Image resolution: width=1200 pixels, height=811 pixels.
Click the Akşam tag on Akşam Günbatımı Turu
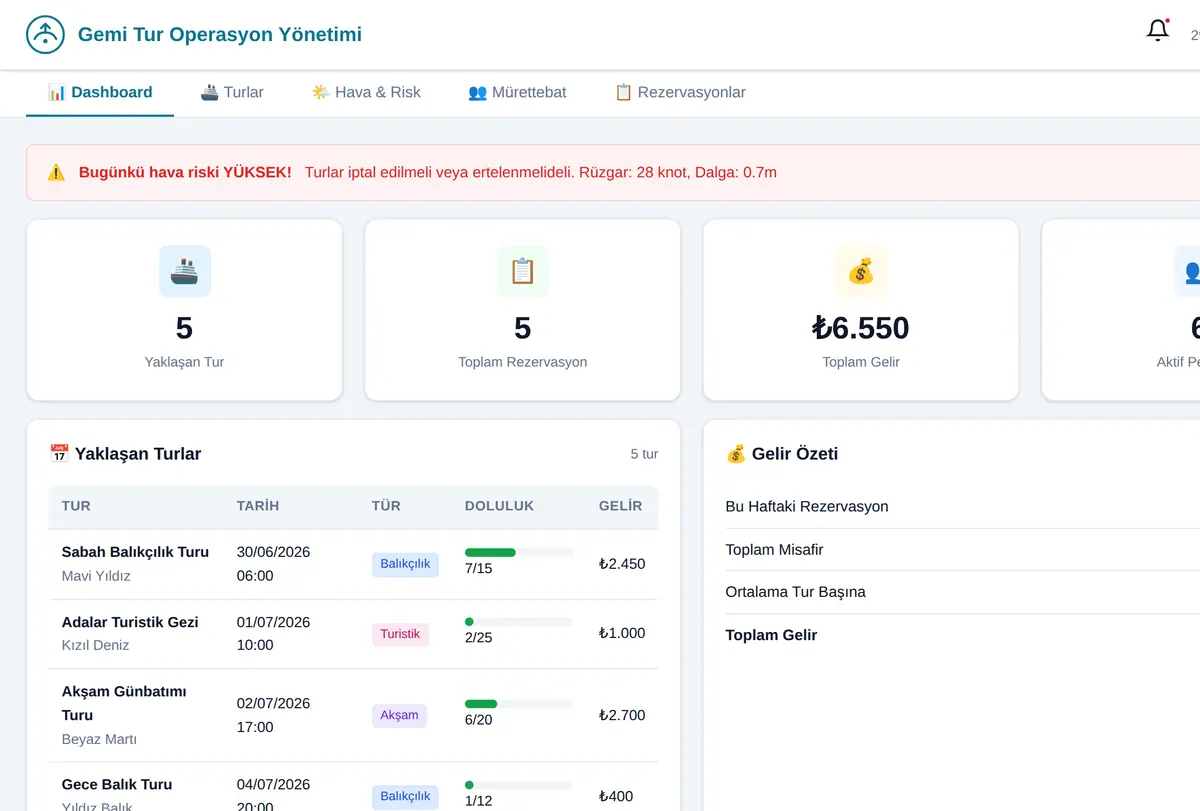(399, 715)
